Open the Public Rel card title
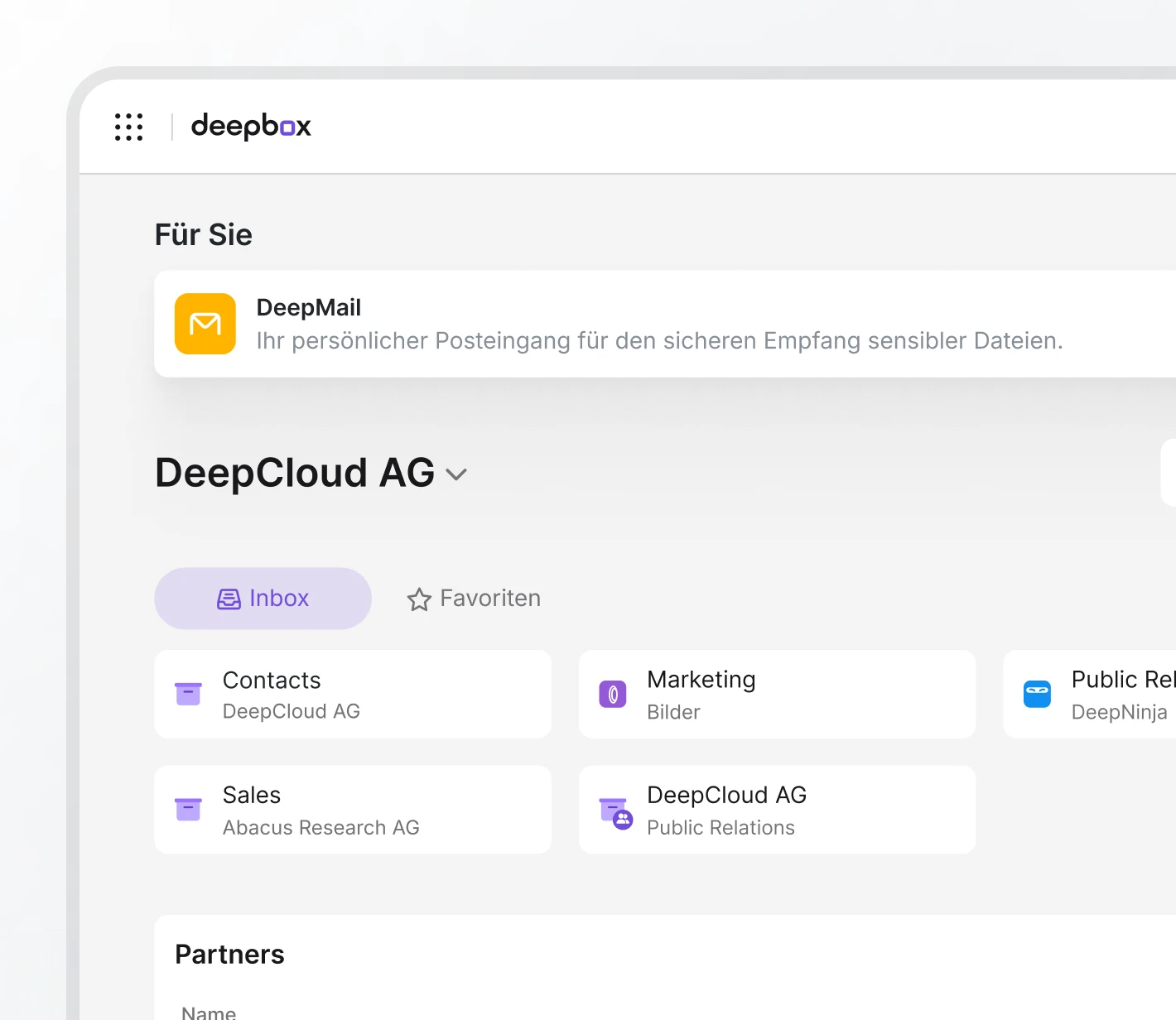The image size is (1176, 1020). (x=1122, y=680)
